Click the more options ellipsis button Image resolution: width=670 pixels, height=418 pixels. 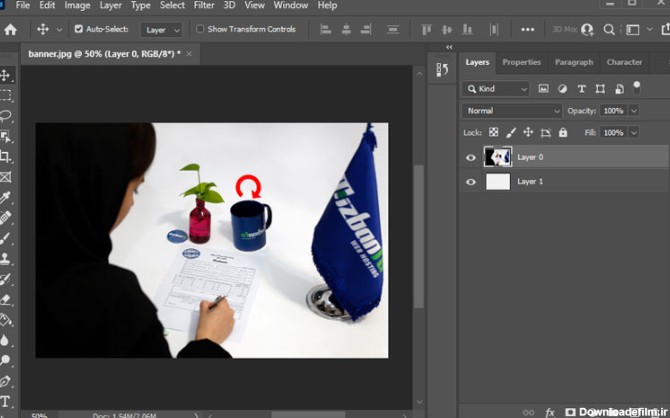[527, 30]
